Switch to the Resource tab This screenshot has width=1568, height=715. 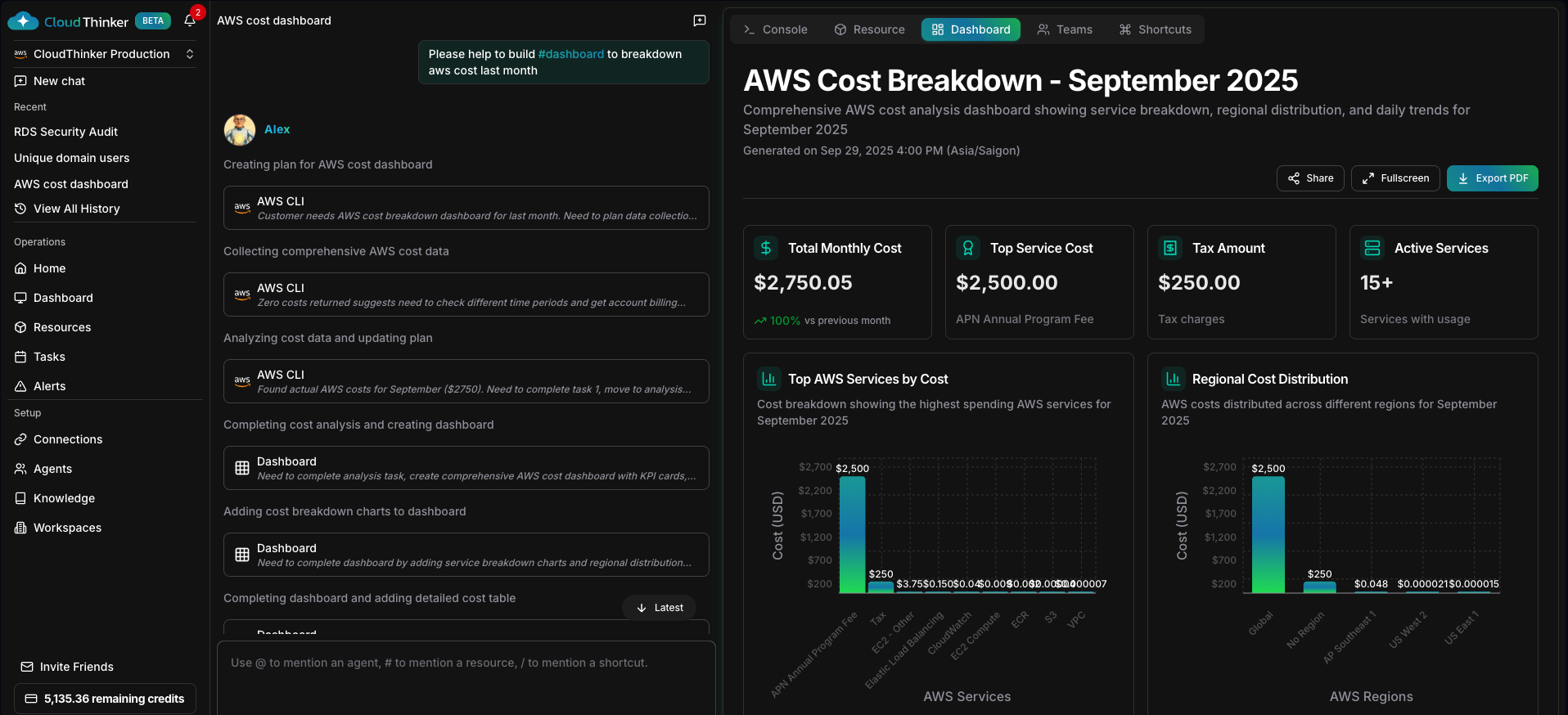[869, 29]
